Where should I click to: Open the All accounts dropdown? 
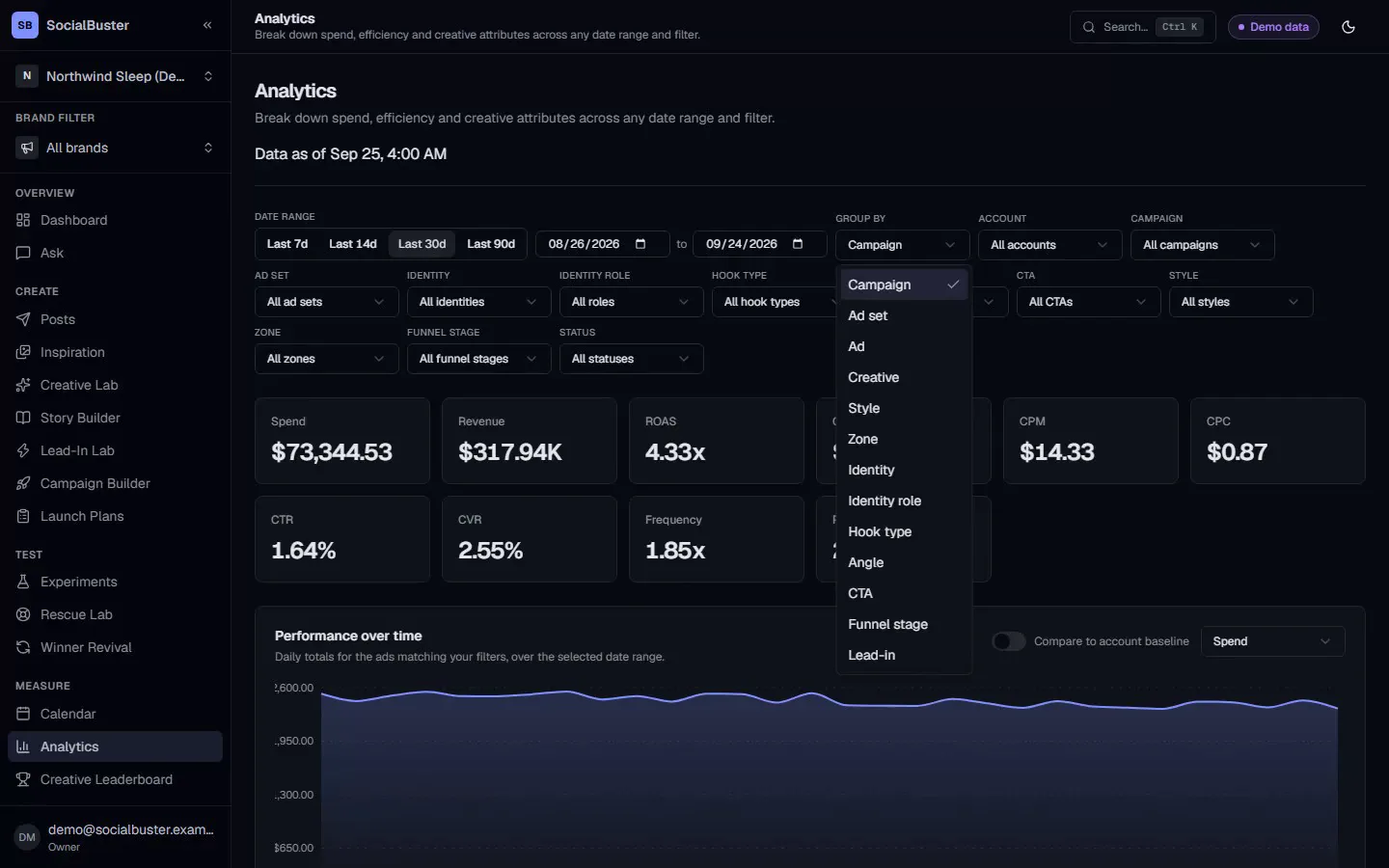tap(1050, 245)
